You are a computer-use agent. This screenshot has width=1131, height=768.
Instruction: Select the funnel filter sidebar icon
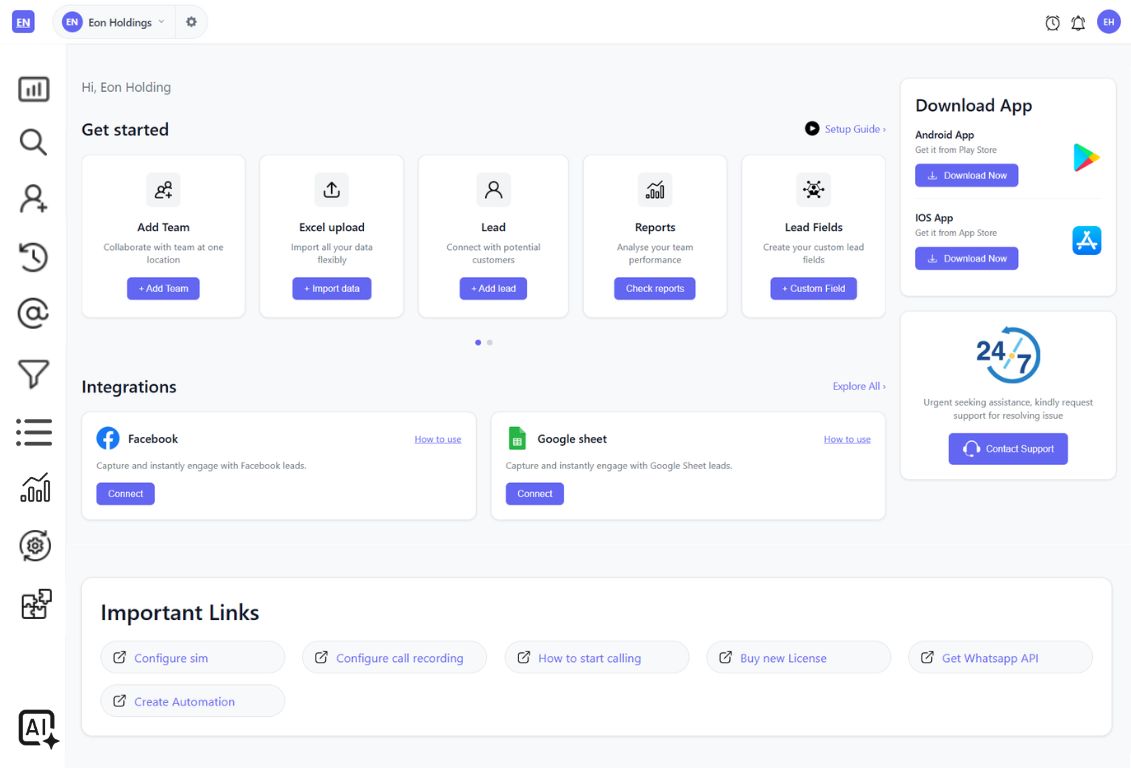point(34,374)
